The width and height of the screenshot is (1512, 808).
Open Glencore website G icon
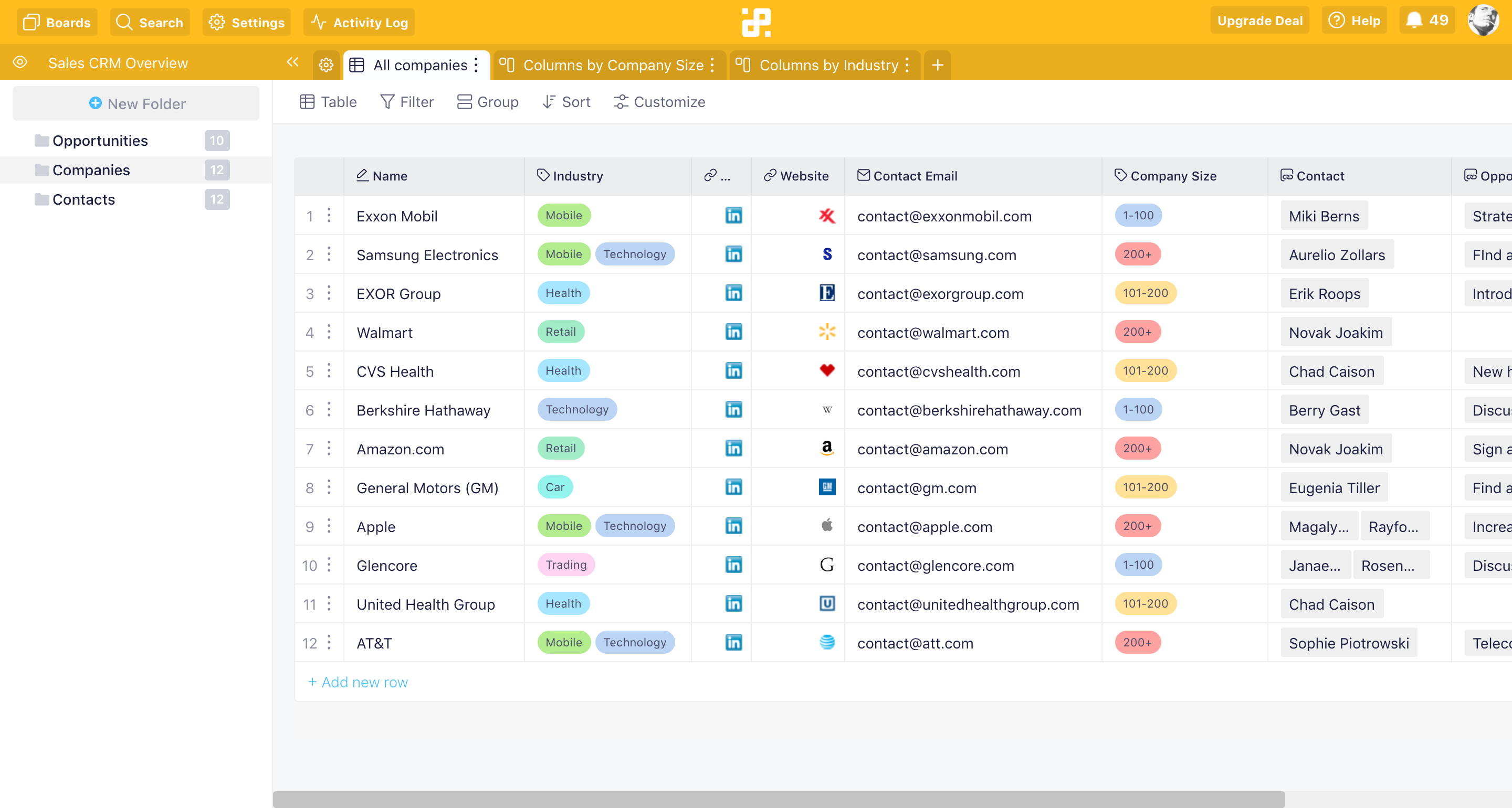point(827,565)
